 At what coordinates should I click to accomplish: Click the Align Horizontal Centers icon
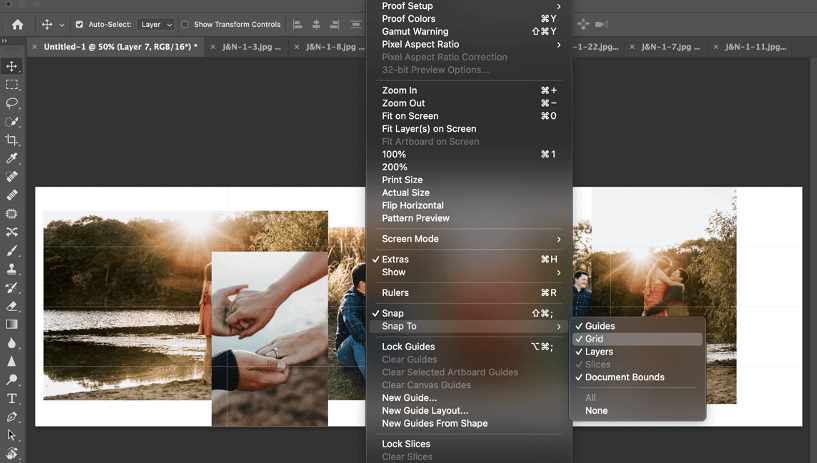point(316,24)
